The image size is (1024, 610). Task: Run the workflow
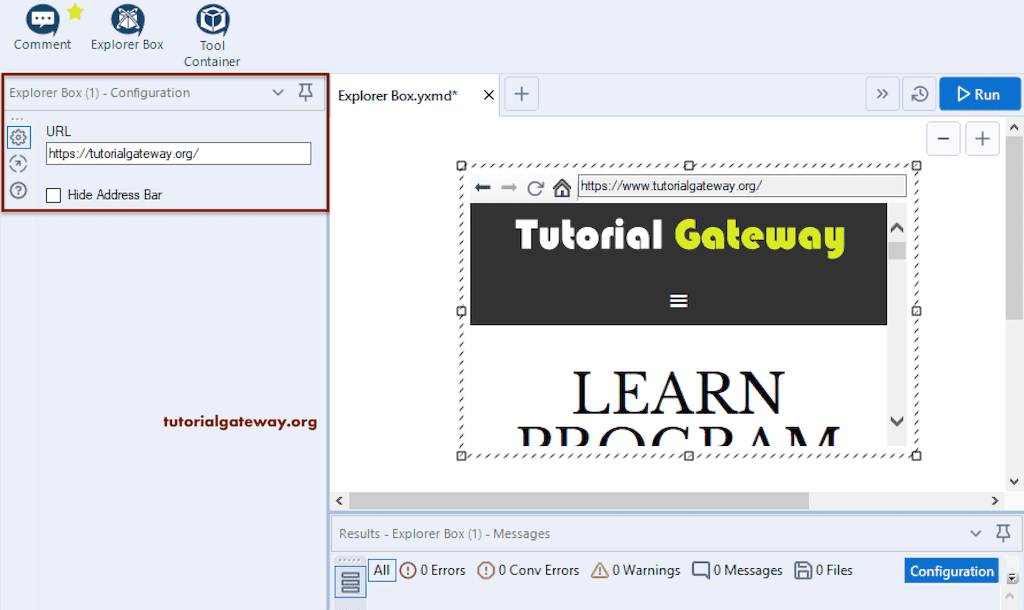click(979, 93)
